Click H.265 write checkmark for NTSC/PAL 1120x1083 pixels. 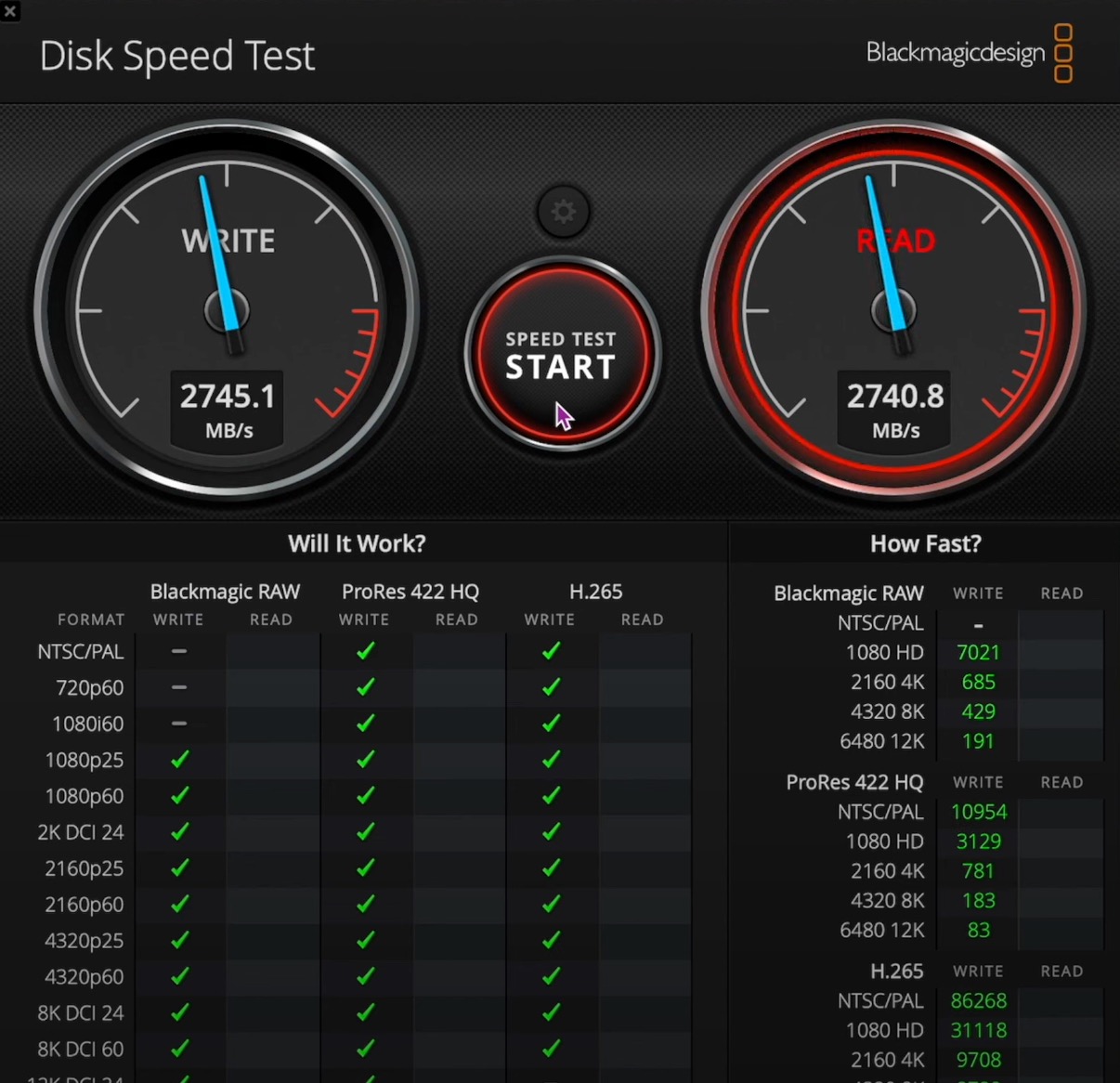[x=552, y=651]
